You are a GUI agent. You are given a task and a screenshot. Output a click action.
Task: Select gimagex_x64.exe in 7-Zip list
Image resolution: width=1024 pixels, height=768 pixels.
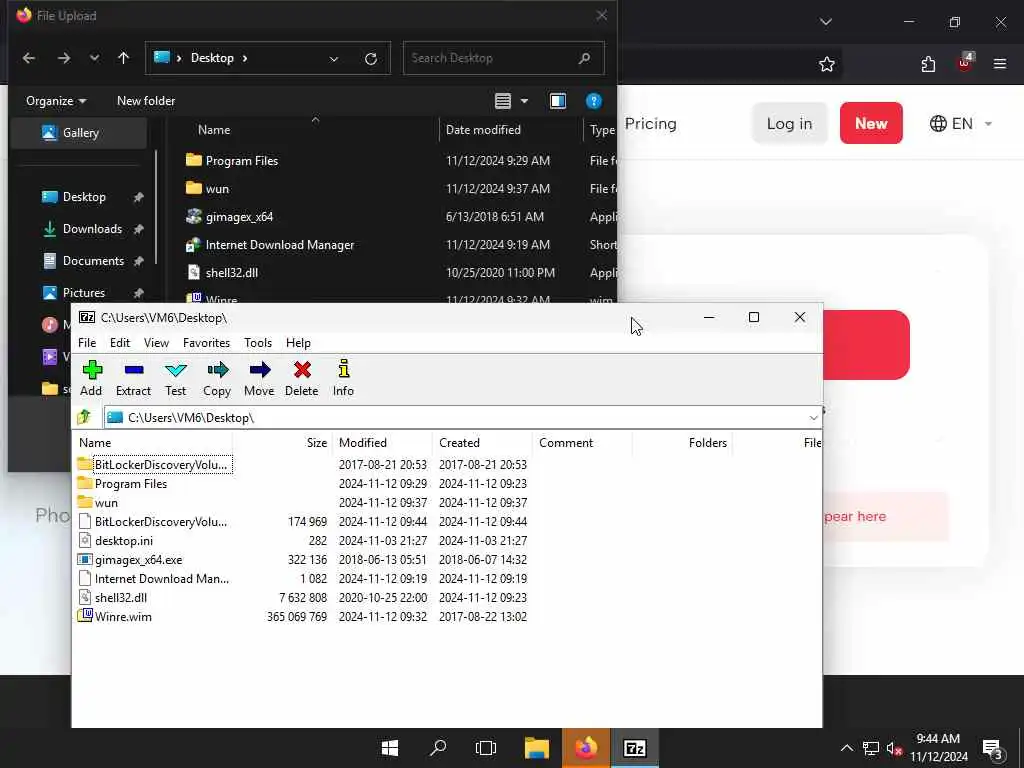click(138, 560)
